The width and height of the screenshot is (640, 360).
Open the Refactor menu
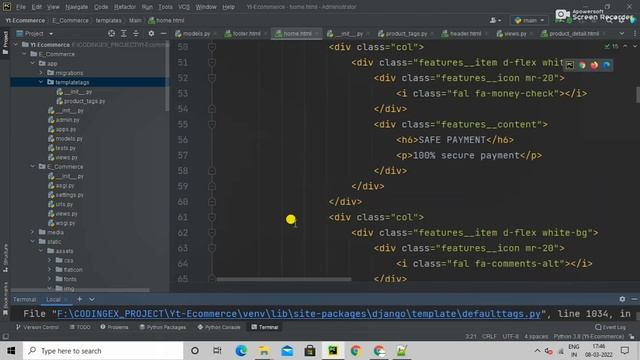pos(124,7)
